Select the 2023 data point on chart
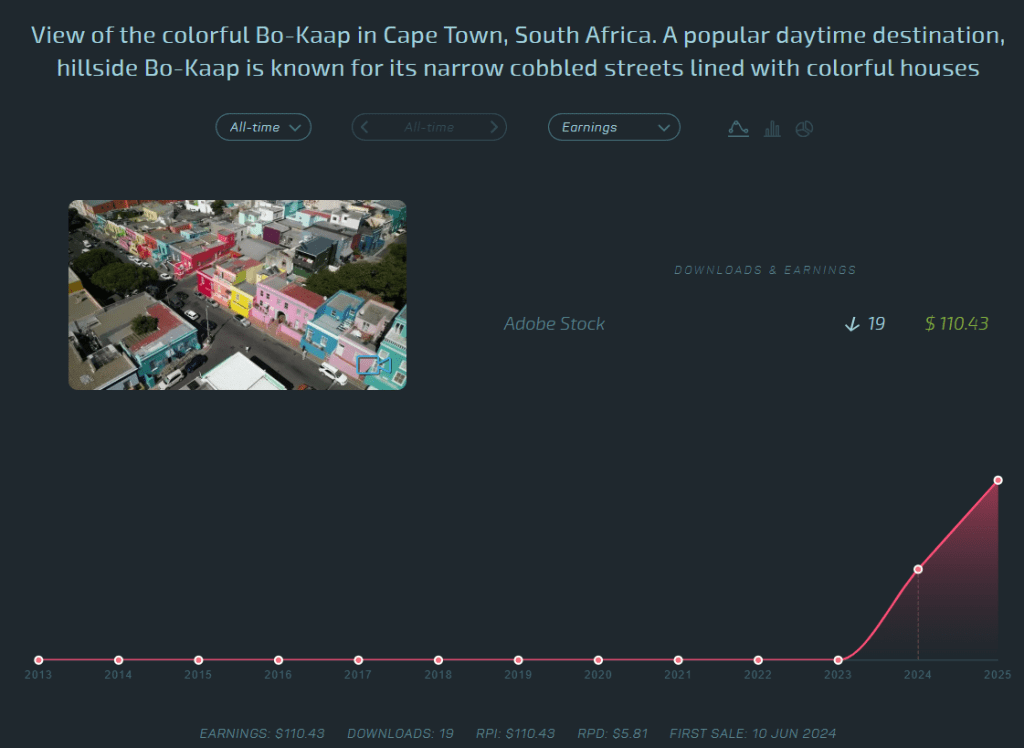 (838, 660)
